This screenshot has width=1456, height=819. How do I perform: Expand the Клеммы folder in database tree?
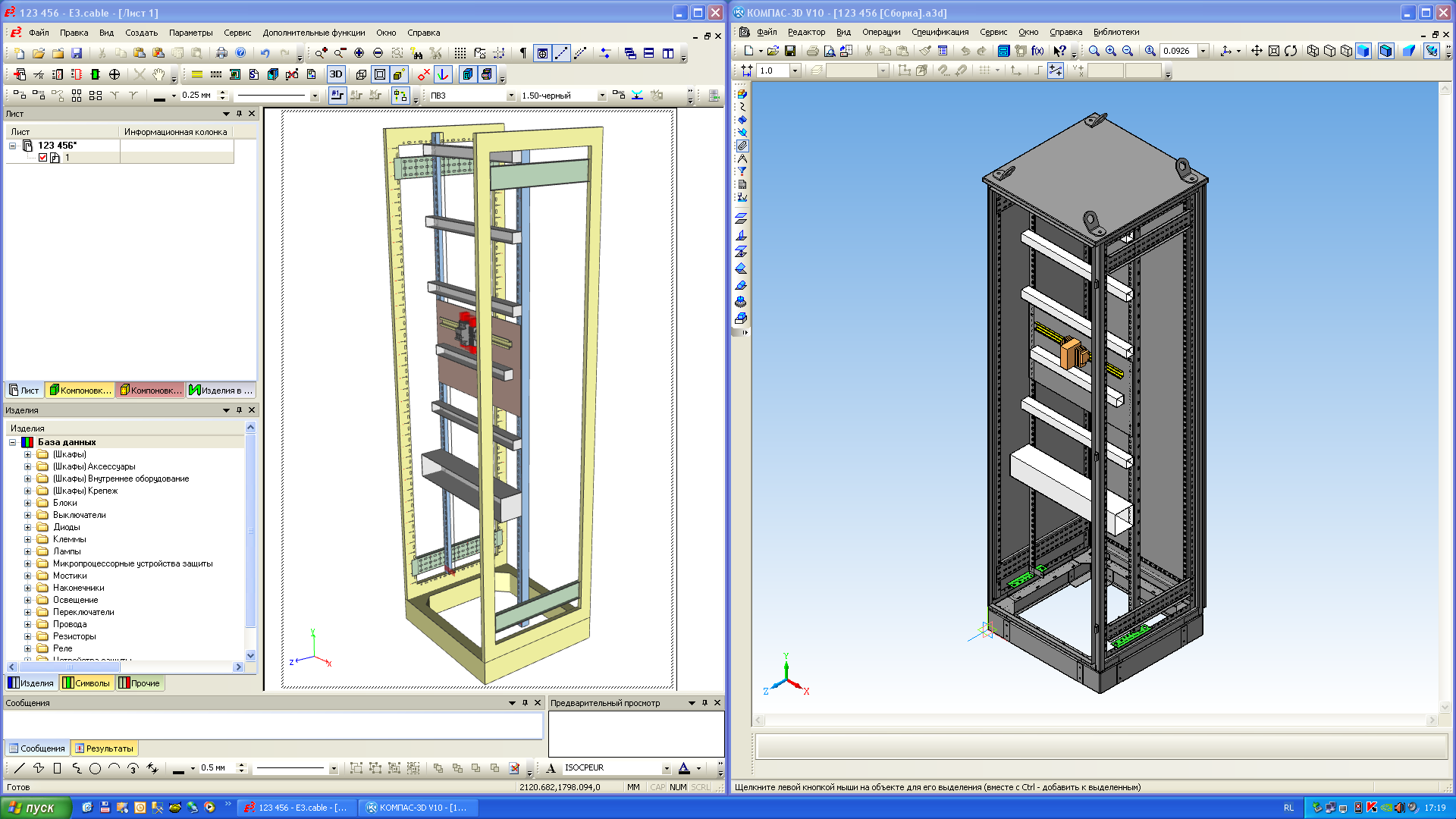pyautogui.click(x=28, y=539)
